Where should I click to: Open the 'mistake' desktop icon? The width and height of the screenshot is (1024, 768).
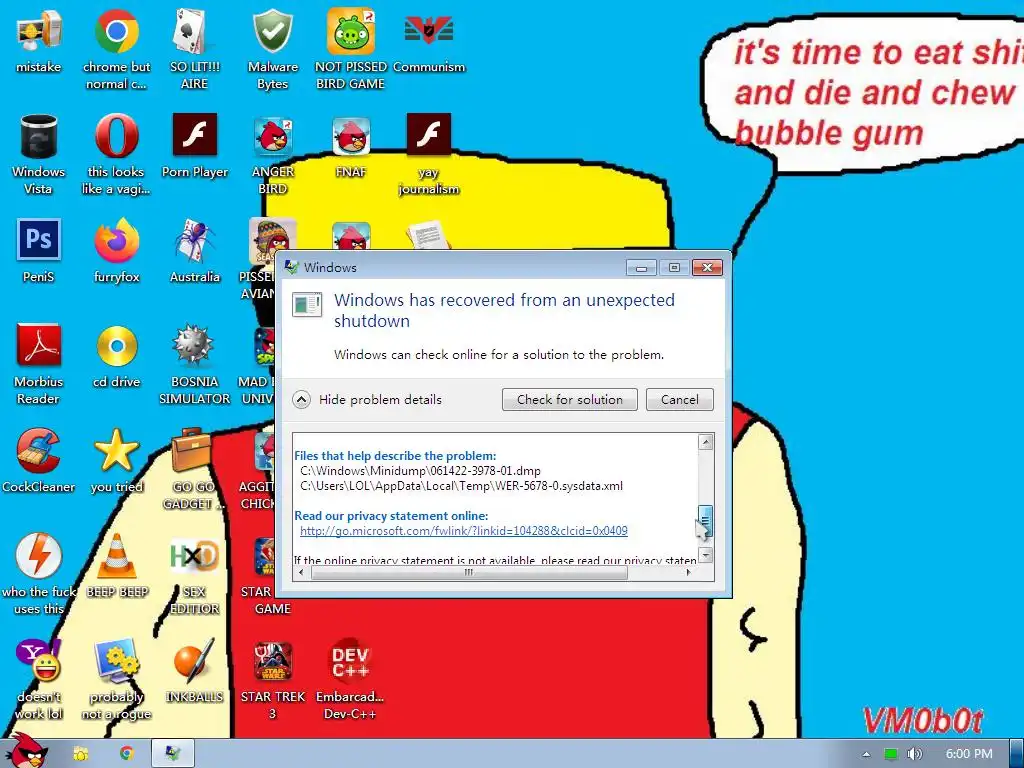(39, 42)
